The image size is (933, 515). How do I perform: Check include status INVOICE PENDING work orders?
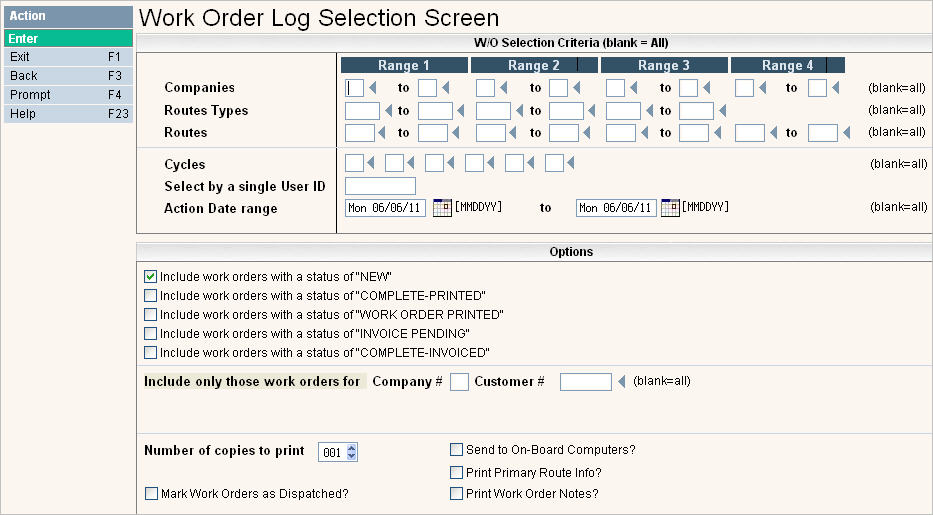(151, 334)
